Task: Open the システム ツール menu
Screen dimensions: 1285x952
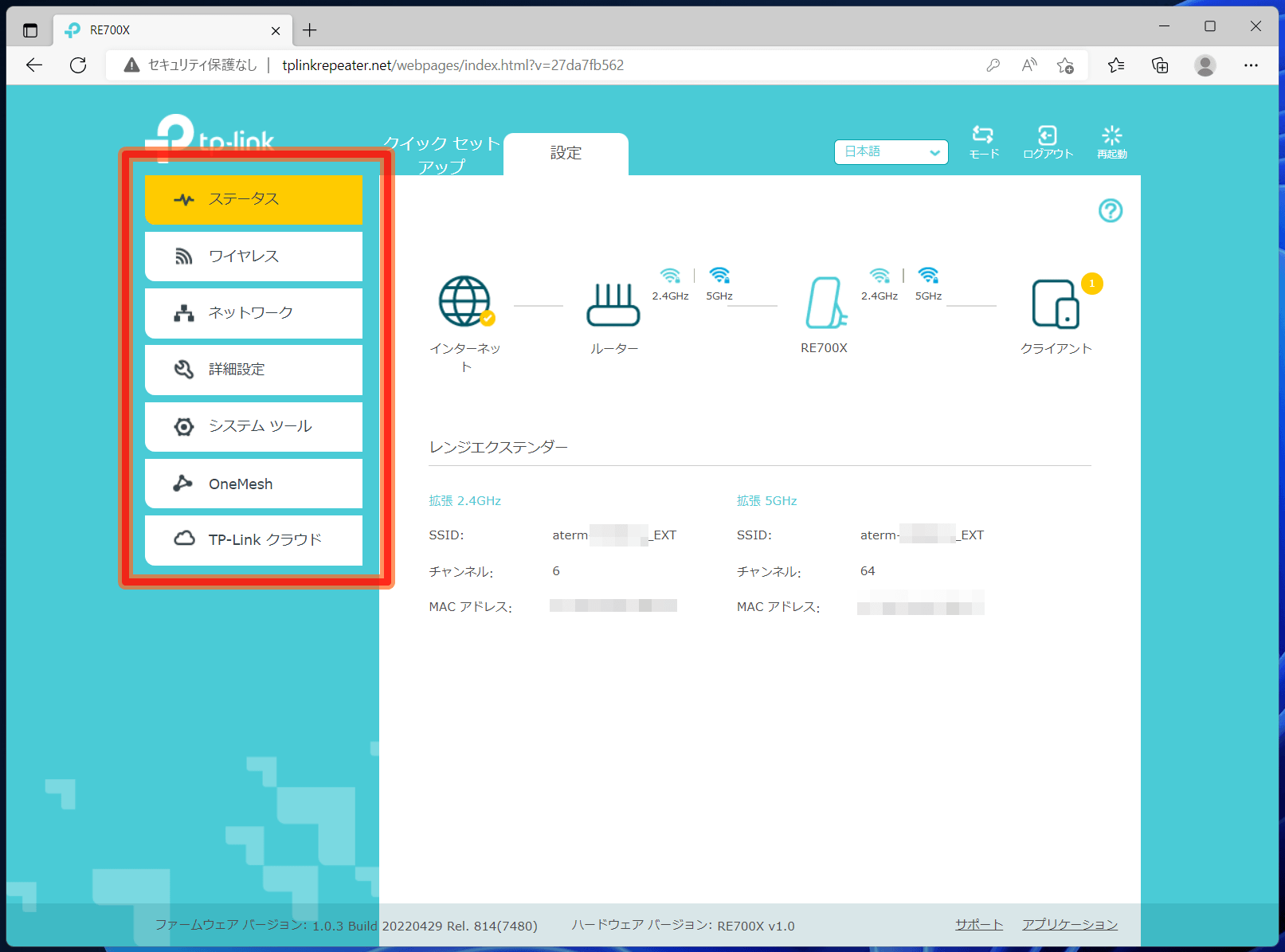Action: coord(253,426)
